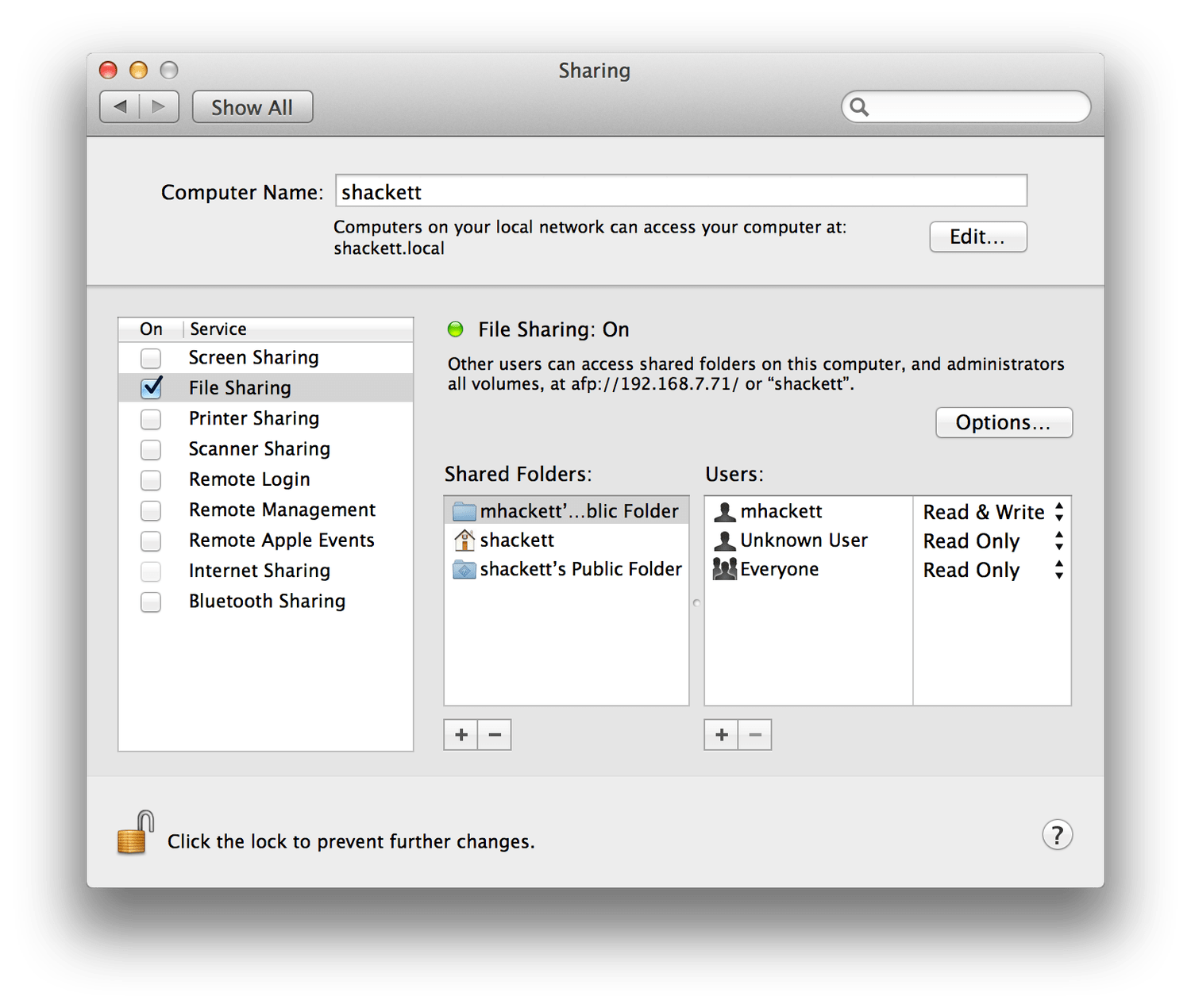This screenshot has width=1191, height=1008.
Task: Enable Remote Login checkbox
Action: tap(151, 479)
